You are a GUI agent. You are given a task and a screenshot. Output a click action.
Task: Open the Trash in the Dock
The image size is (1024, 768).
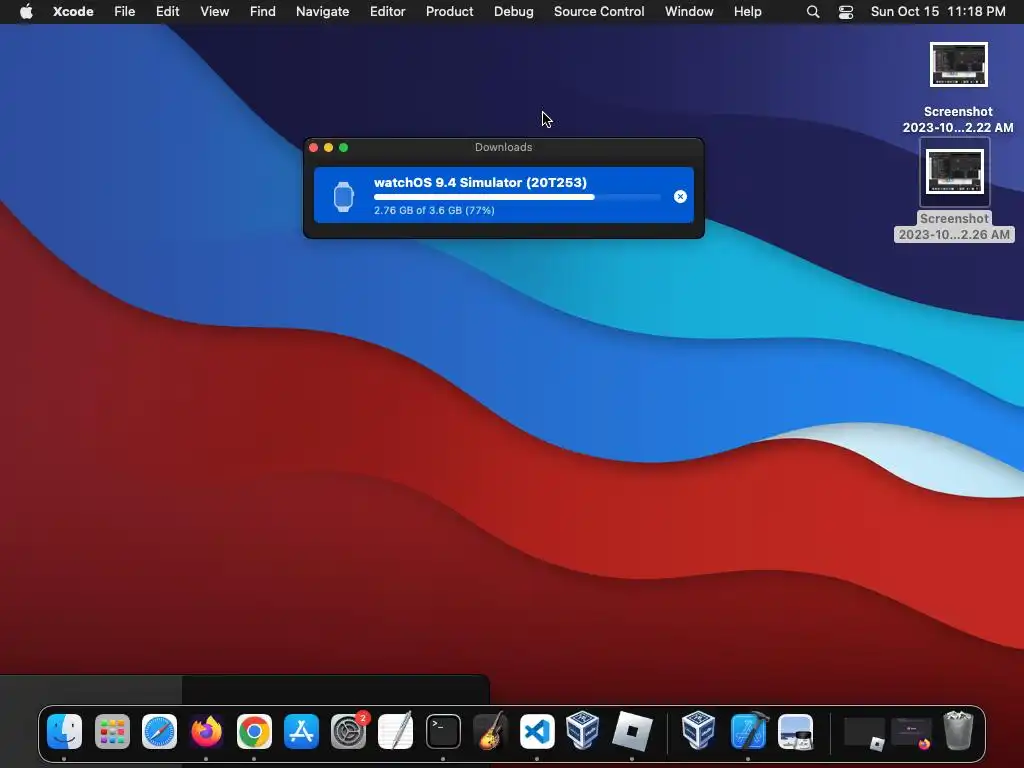958,731
